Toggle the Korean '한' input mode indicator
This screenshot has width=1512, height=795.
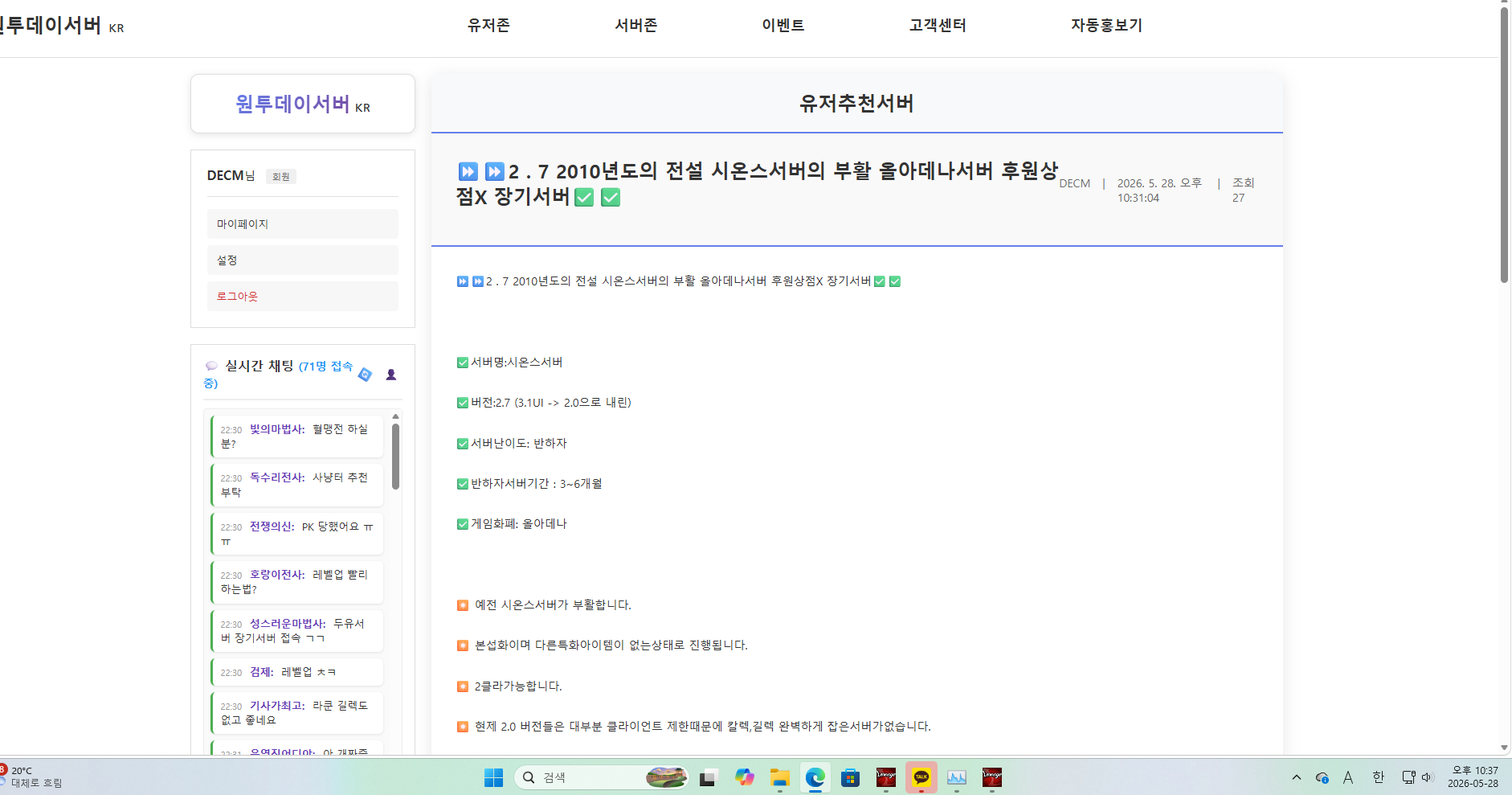1379,777
